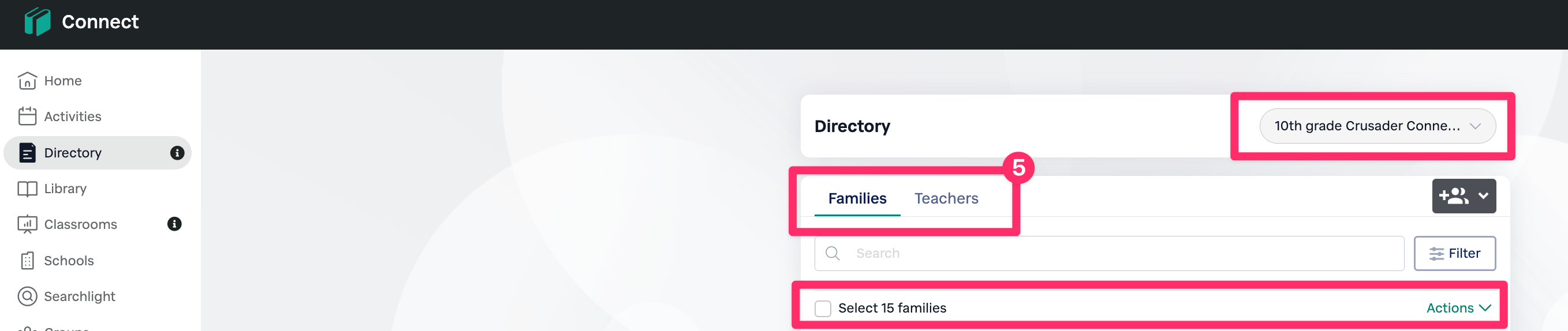Click the Classrooms info badge icon

coord(175,224)
